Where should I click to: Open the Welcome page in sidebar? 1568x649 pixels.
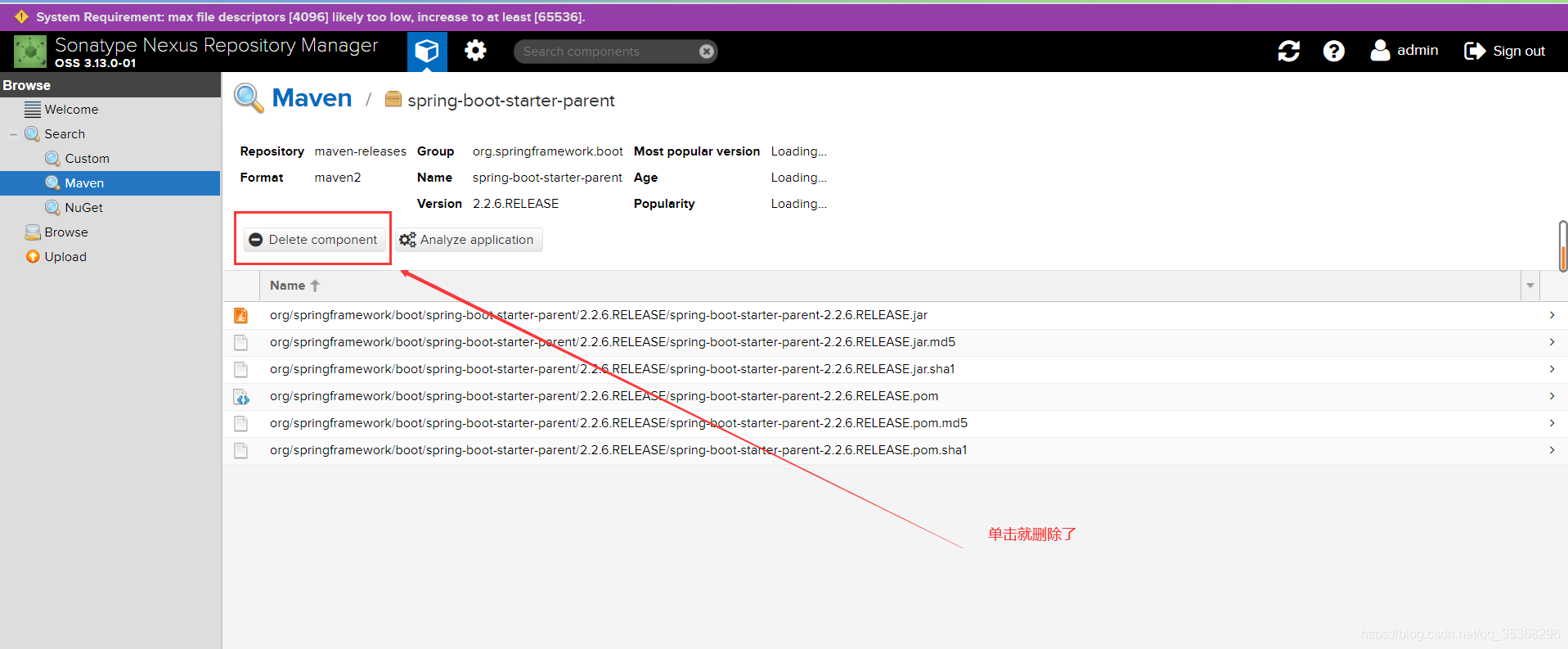point(71,110)
